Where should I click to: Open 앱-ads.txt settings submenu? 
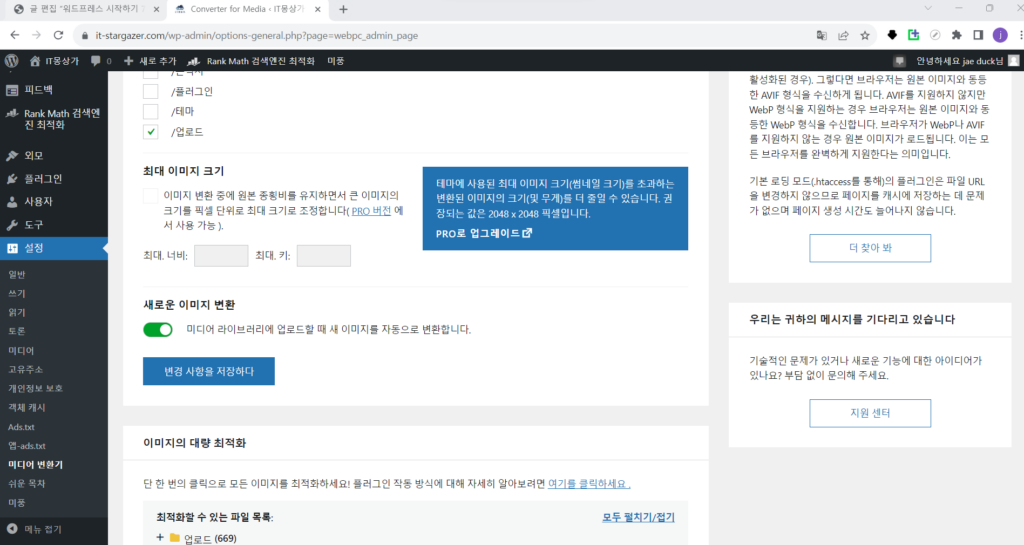click(27, 446)
